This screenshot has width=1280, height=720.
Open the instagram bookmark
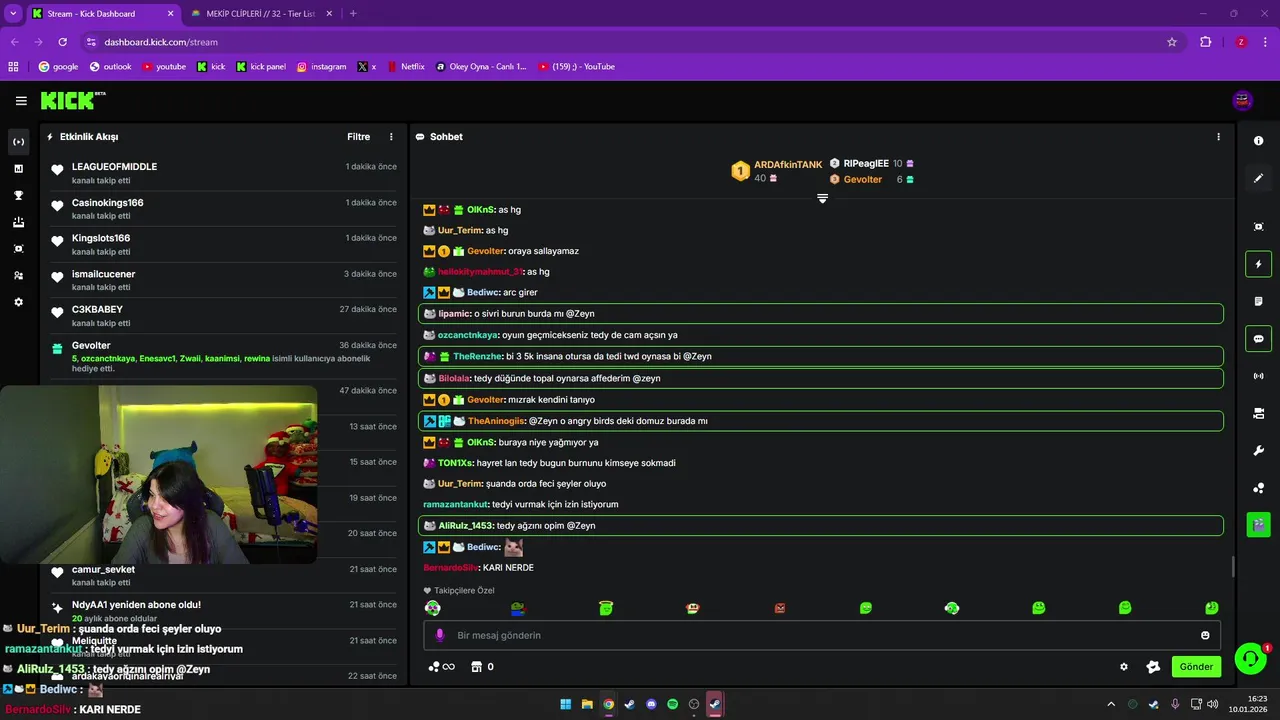(x=321, y=67)
